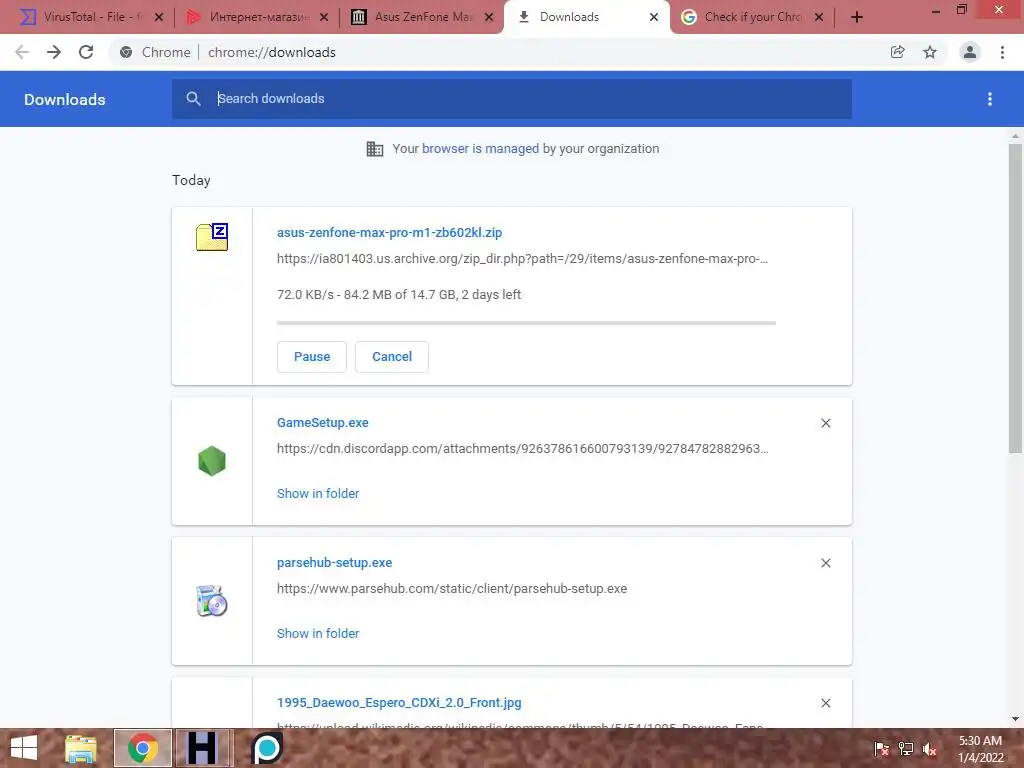Close the Asus ZenFone Max tab
Image resolution: width=1024 pixels, height=768 pixels.
pyautogui.click(x=489, y=17)
